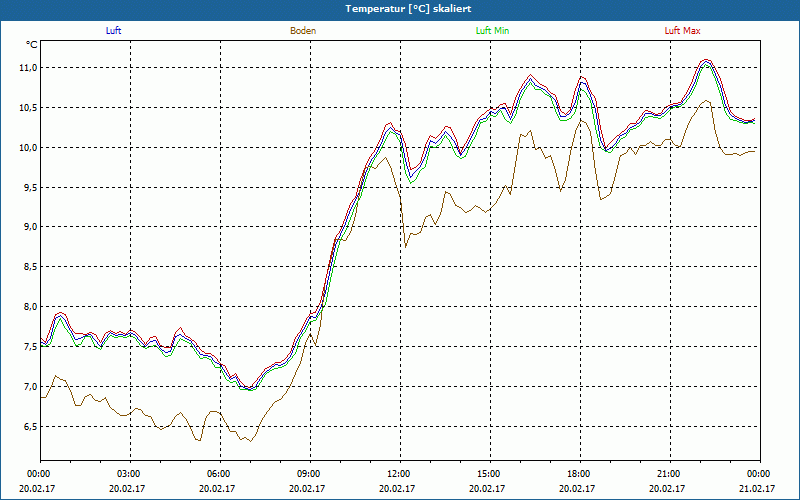Screen dimensions: 800x500
Task: Click the 09:00 time label on x-axis
Action: [x=310, y=474]
